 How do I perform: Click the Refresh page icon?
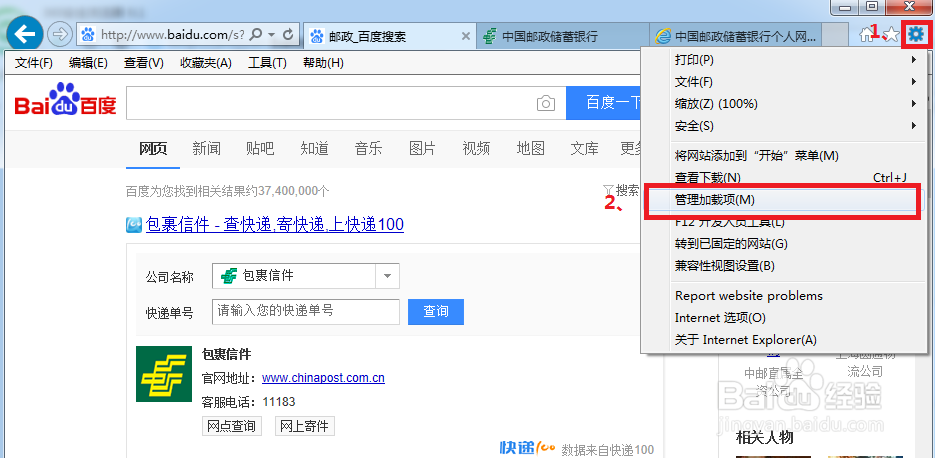288,35
